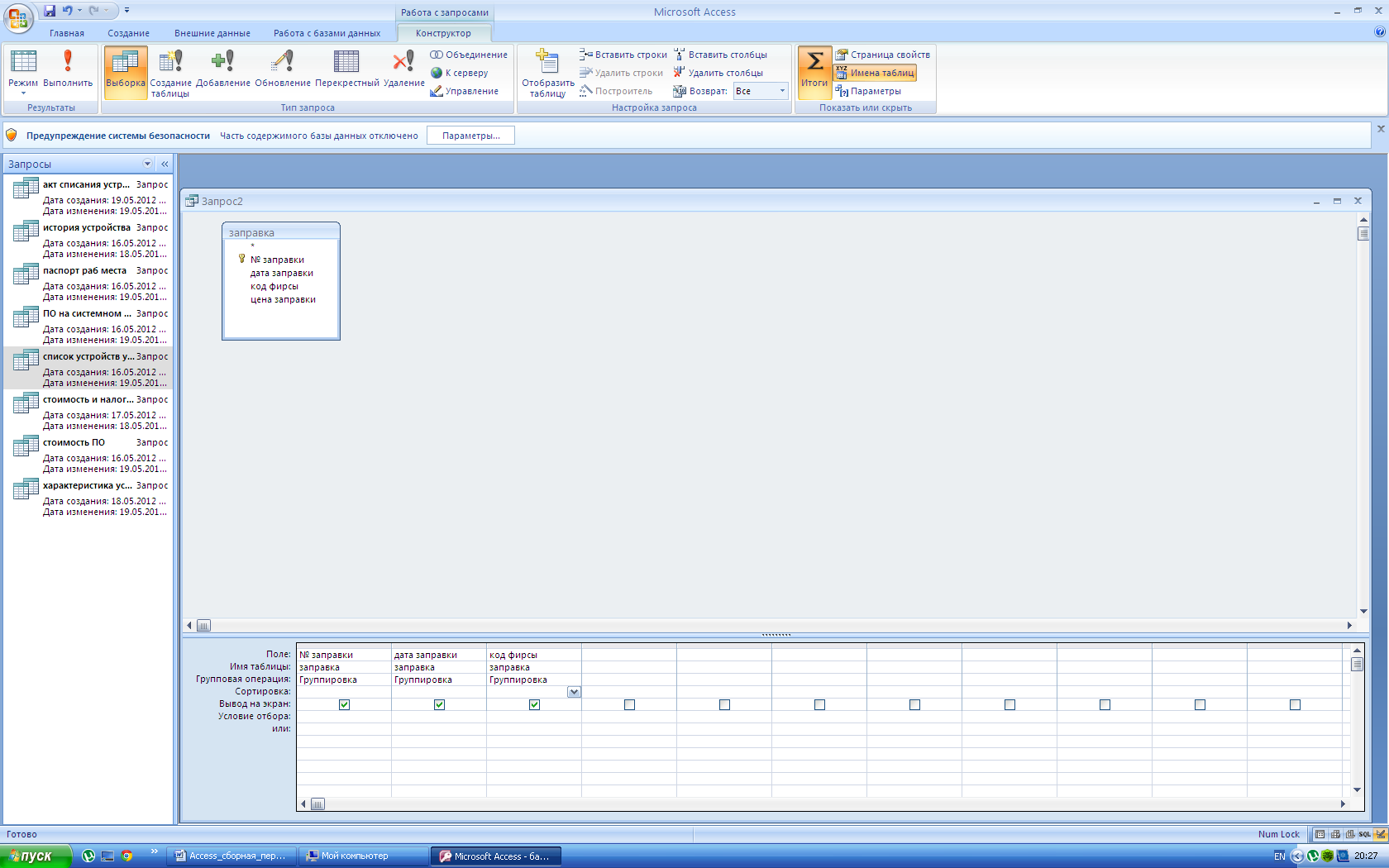Click Отобразить таблицу
Viewport: 1389px width, 868px height.
tap(547, 73)
